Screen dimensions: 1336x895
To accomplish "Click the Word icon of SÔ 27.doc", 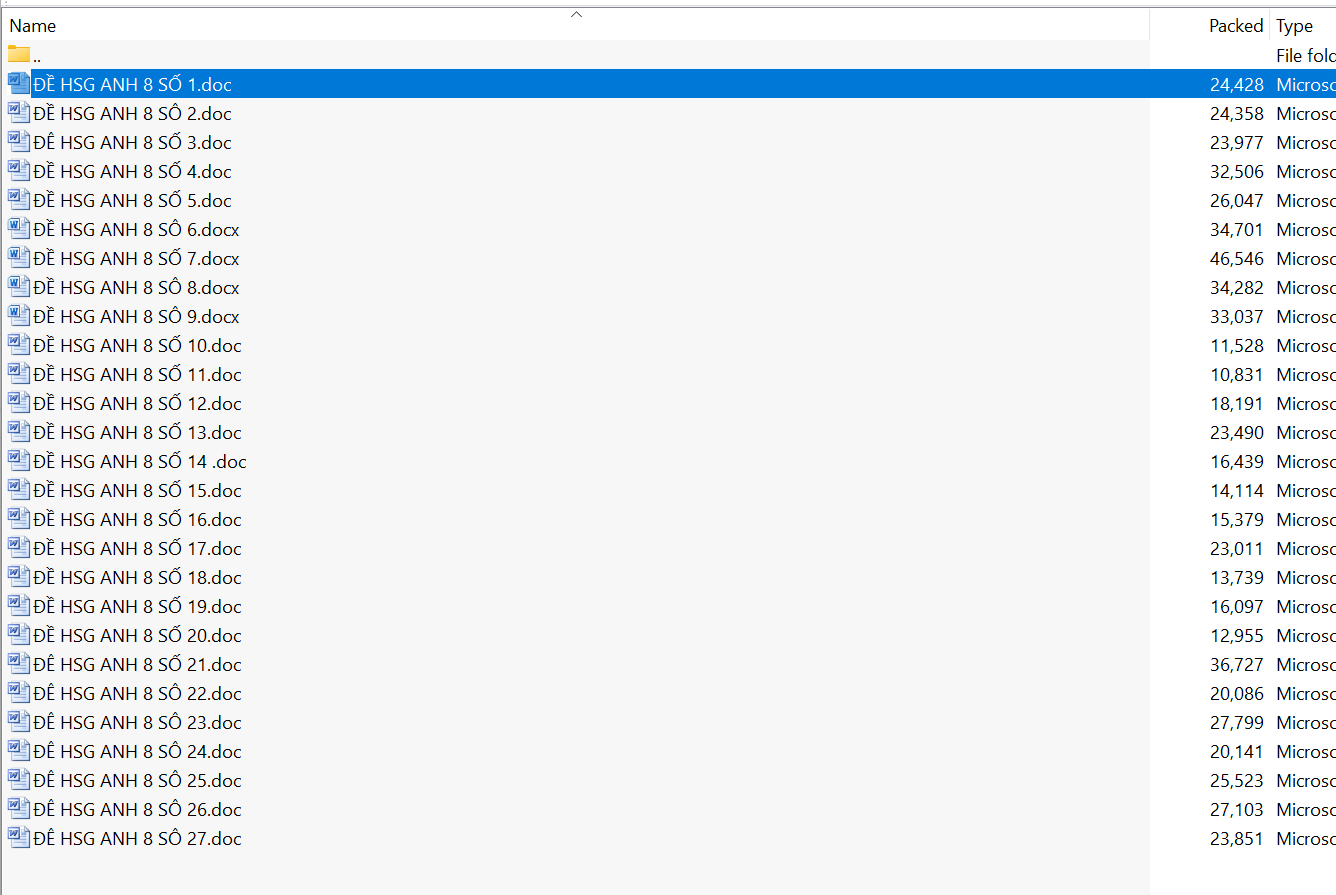I will 19,838.
